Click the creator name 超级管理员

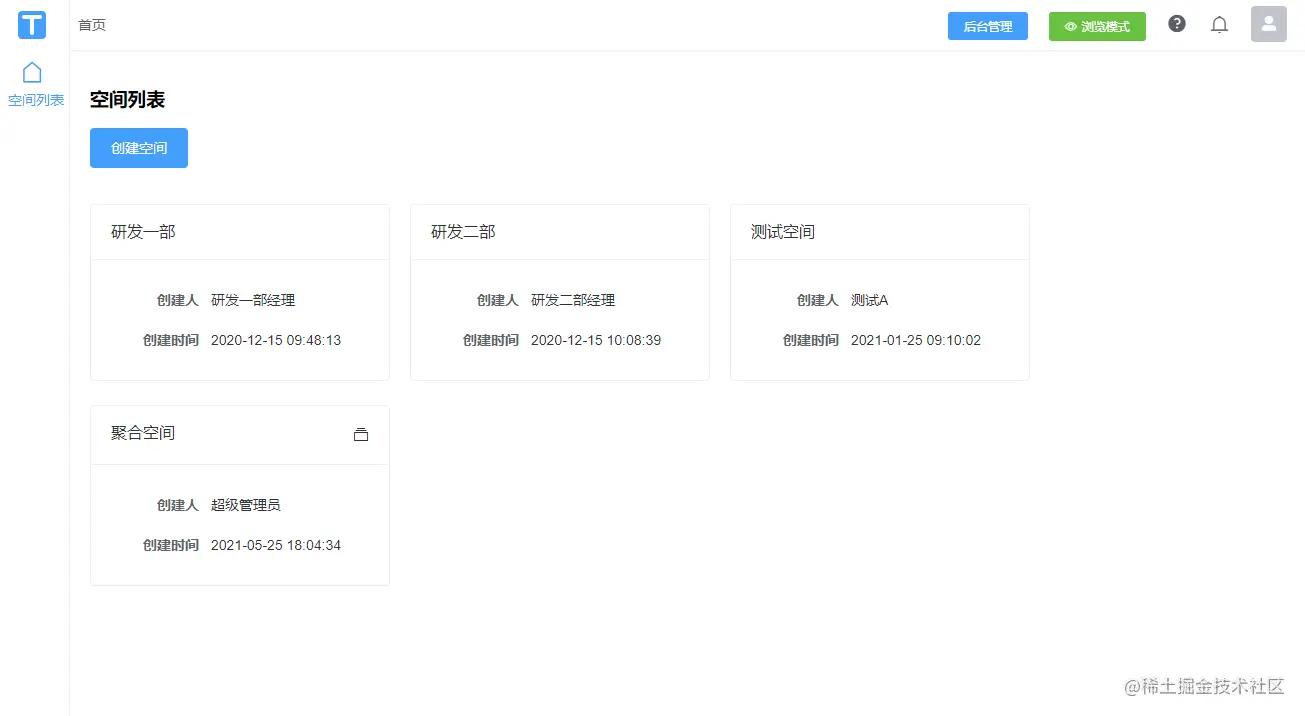click(x=246, y=505)
